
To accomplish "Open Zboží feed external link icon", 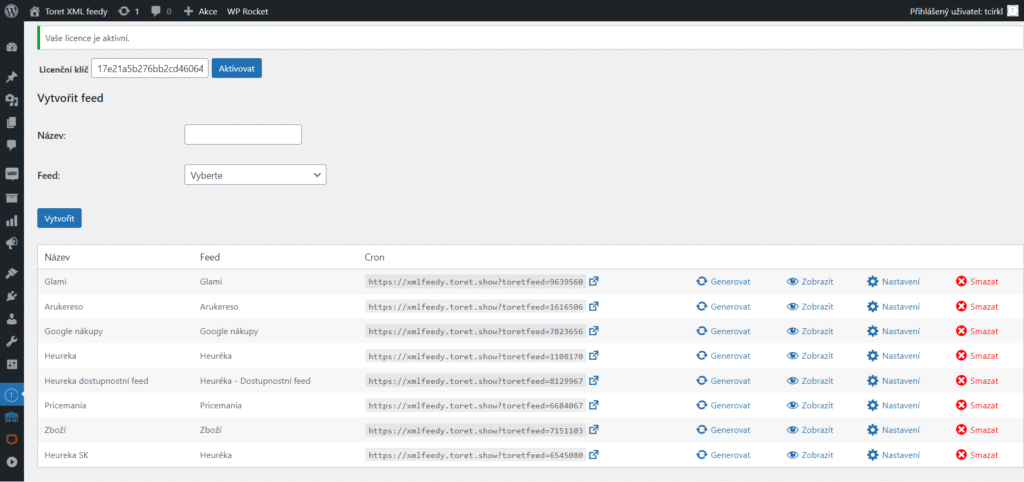I will point(594,430).
